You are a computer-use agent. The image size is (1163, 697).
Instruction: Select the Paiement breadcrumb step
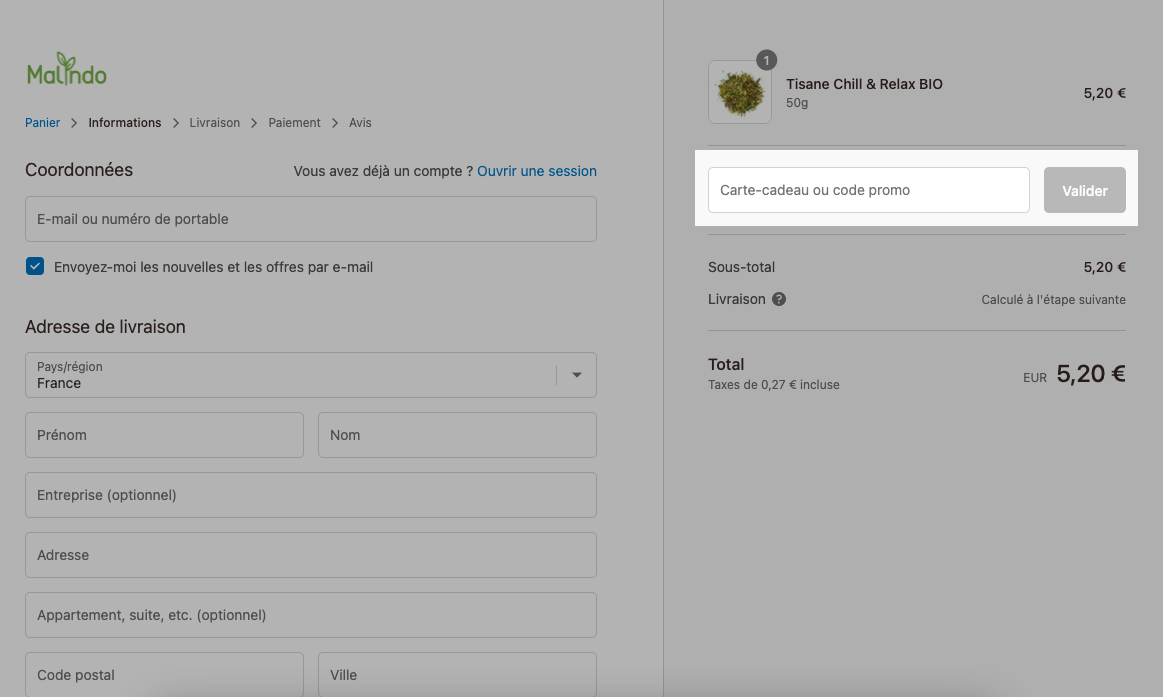point(294,123)
